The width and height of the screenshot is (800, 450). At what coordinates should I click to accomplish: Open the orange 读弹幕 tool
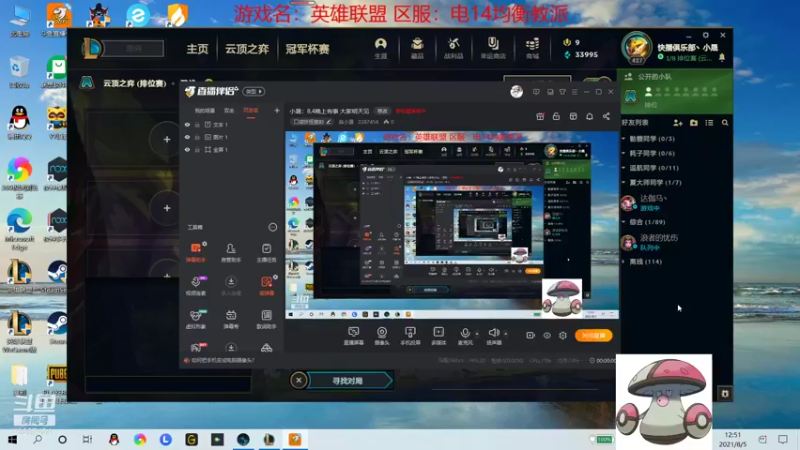coord(266,286)
